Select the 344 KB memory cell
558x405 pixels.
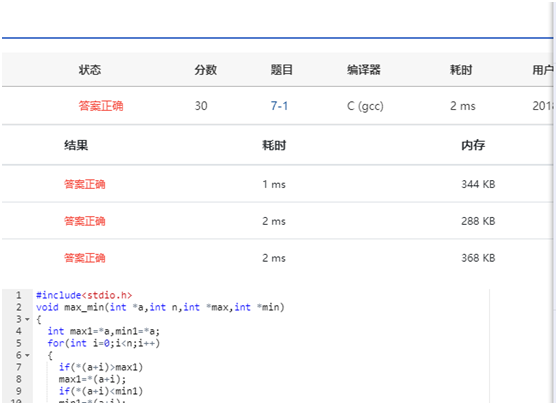coord(478,184)
